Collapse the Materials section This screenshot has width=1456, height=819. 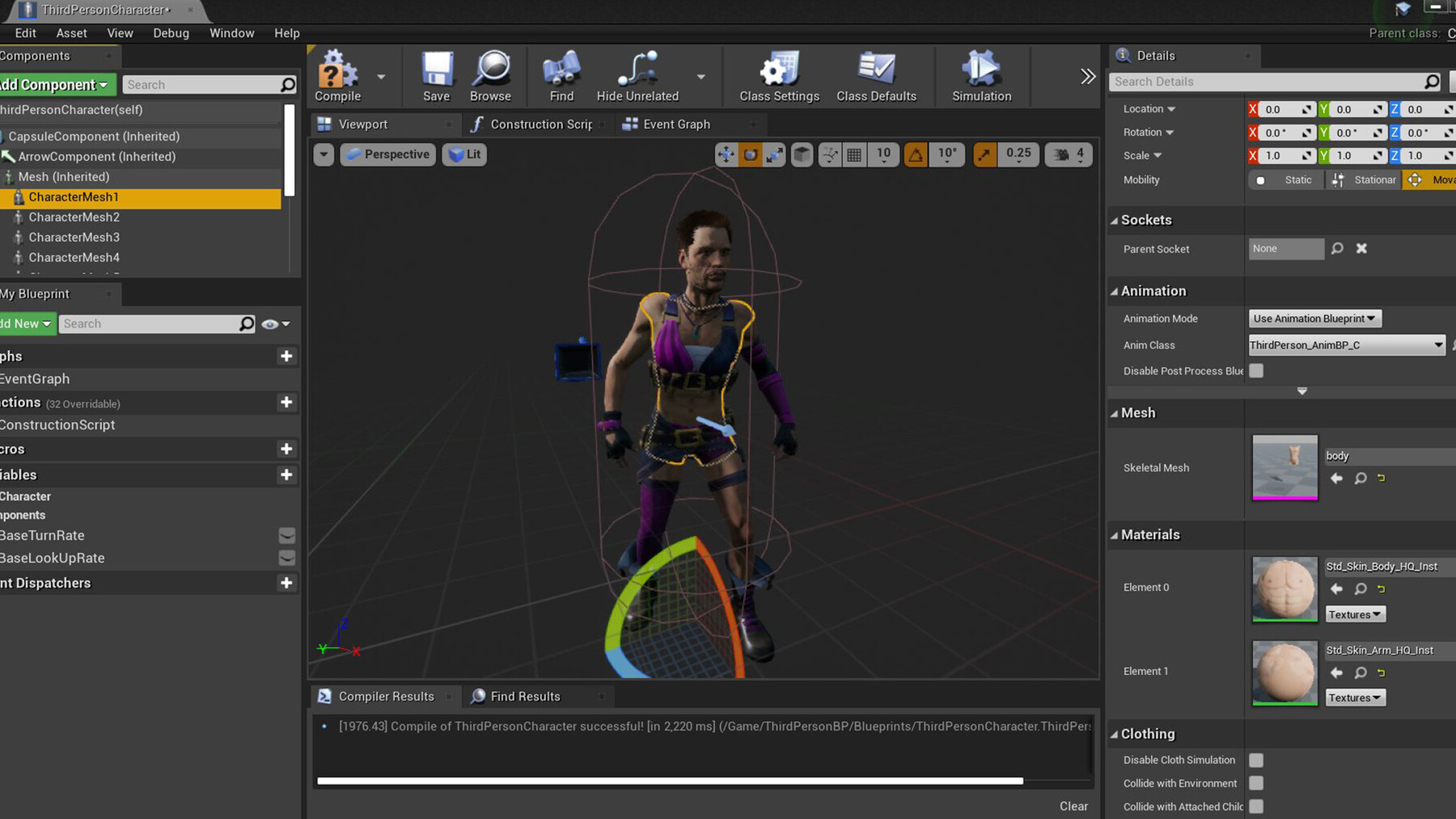point(1114,534)
